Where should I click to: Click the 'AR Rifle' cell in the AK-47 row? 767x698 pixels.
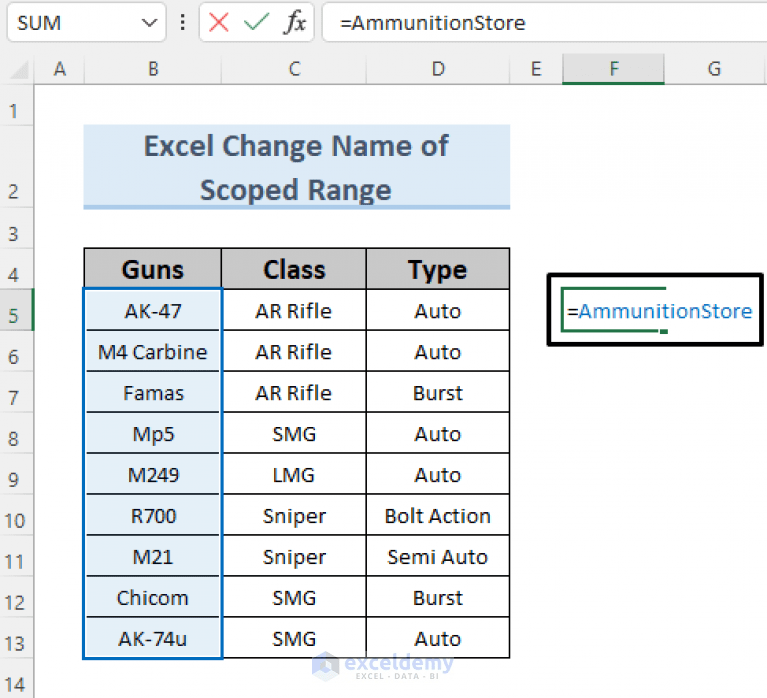[x=293, y=310]
